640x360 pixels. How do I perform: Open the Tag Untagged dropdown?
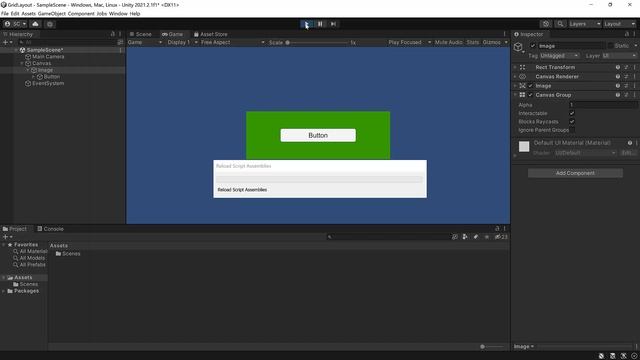[x=559, y=56]
